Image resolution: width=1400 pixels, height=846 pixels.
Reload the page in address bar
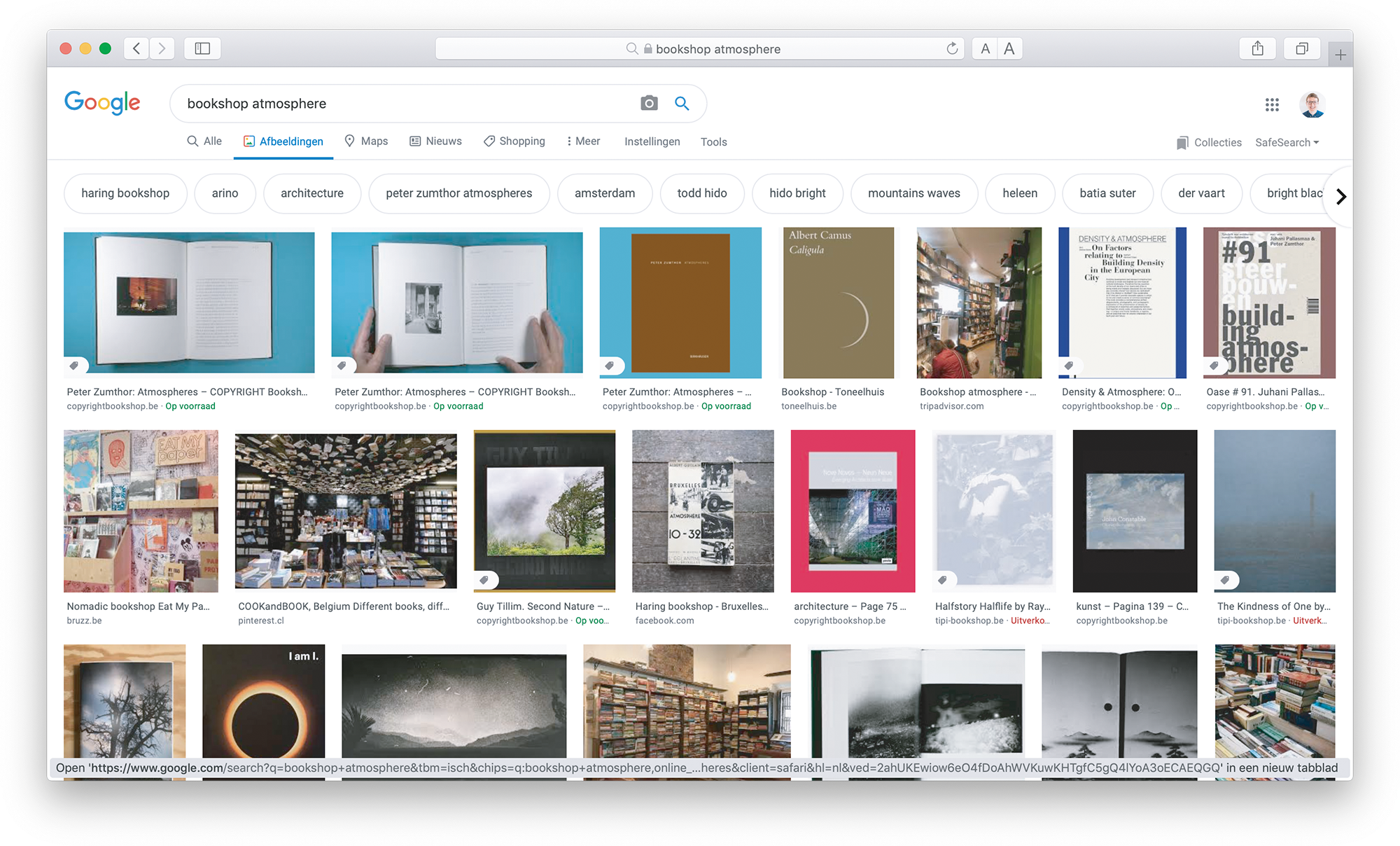[952, 48]
